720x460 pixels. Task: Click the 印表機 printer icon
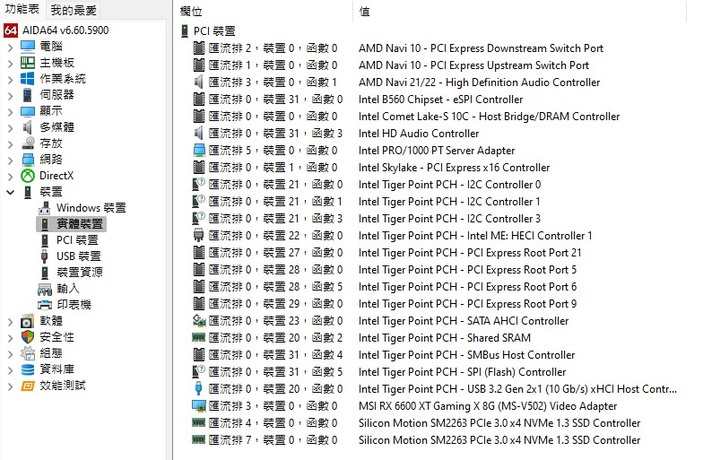click(45, 305)
